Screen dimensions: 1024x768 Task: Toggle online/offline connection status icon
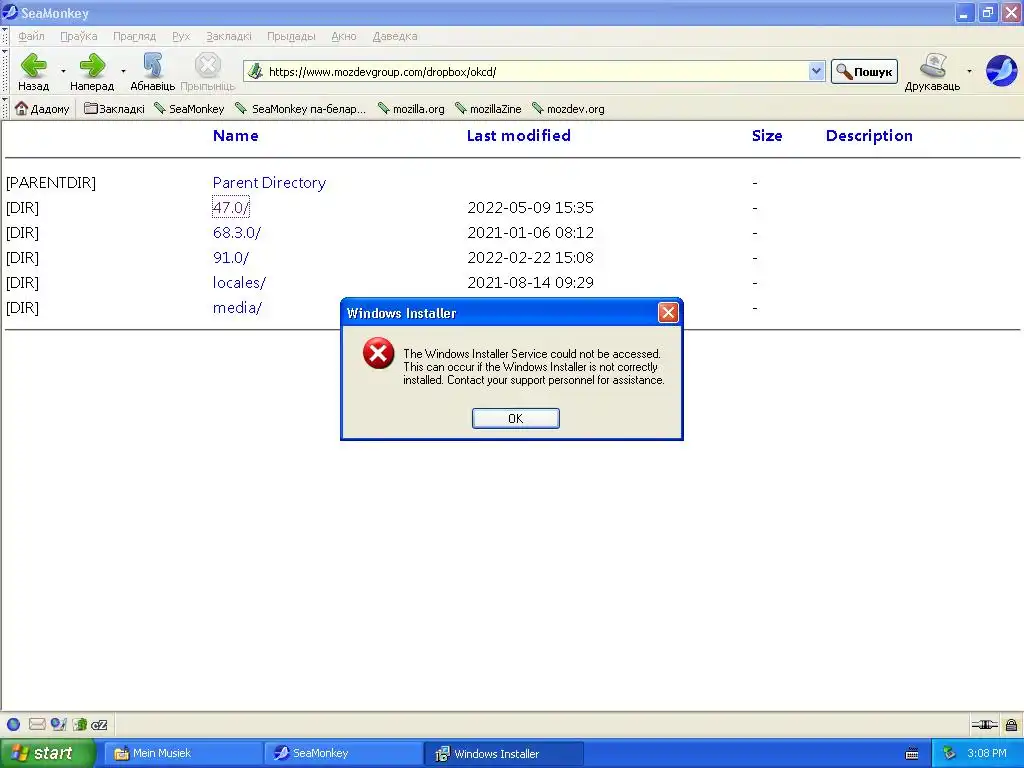click(984, 724)
